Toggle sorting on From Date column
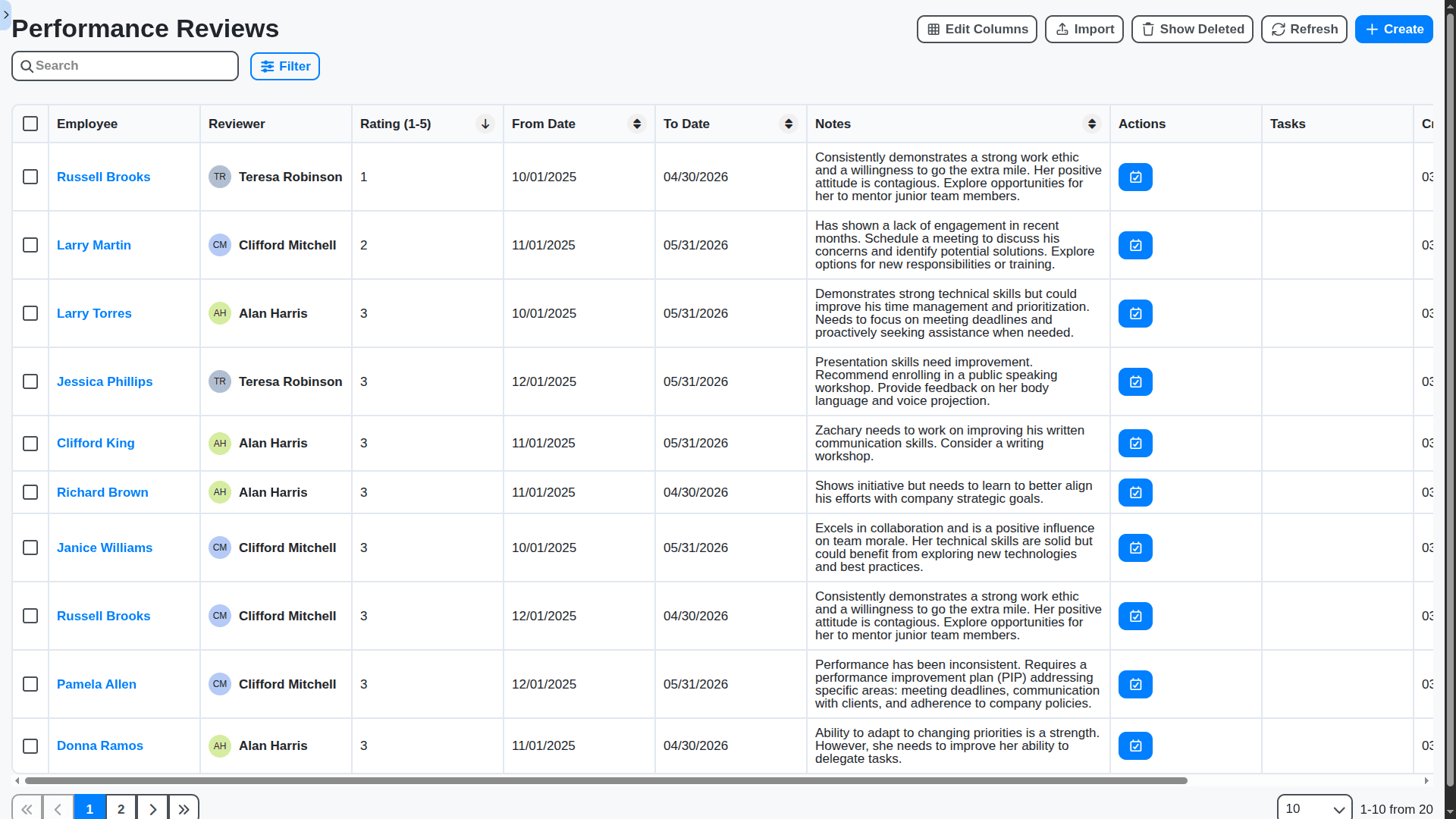1456x819 pixels. 636,124
